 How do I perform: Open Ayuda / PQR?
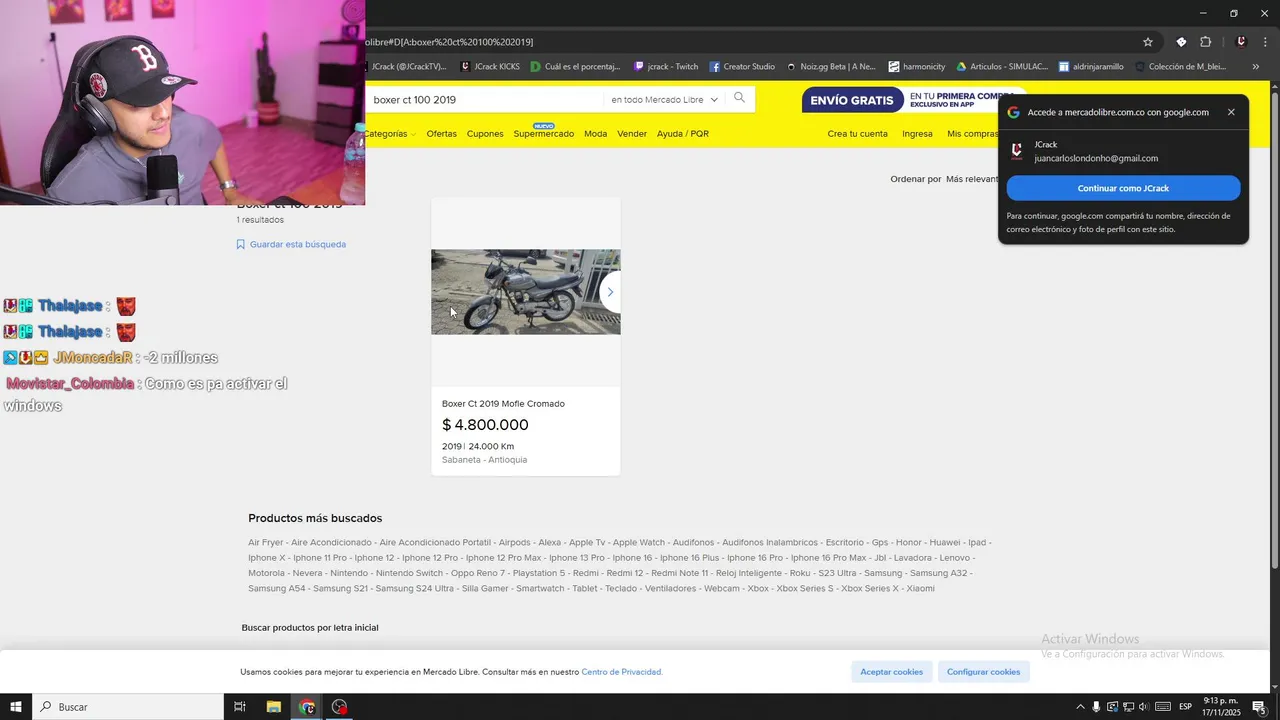point(683,134)
